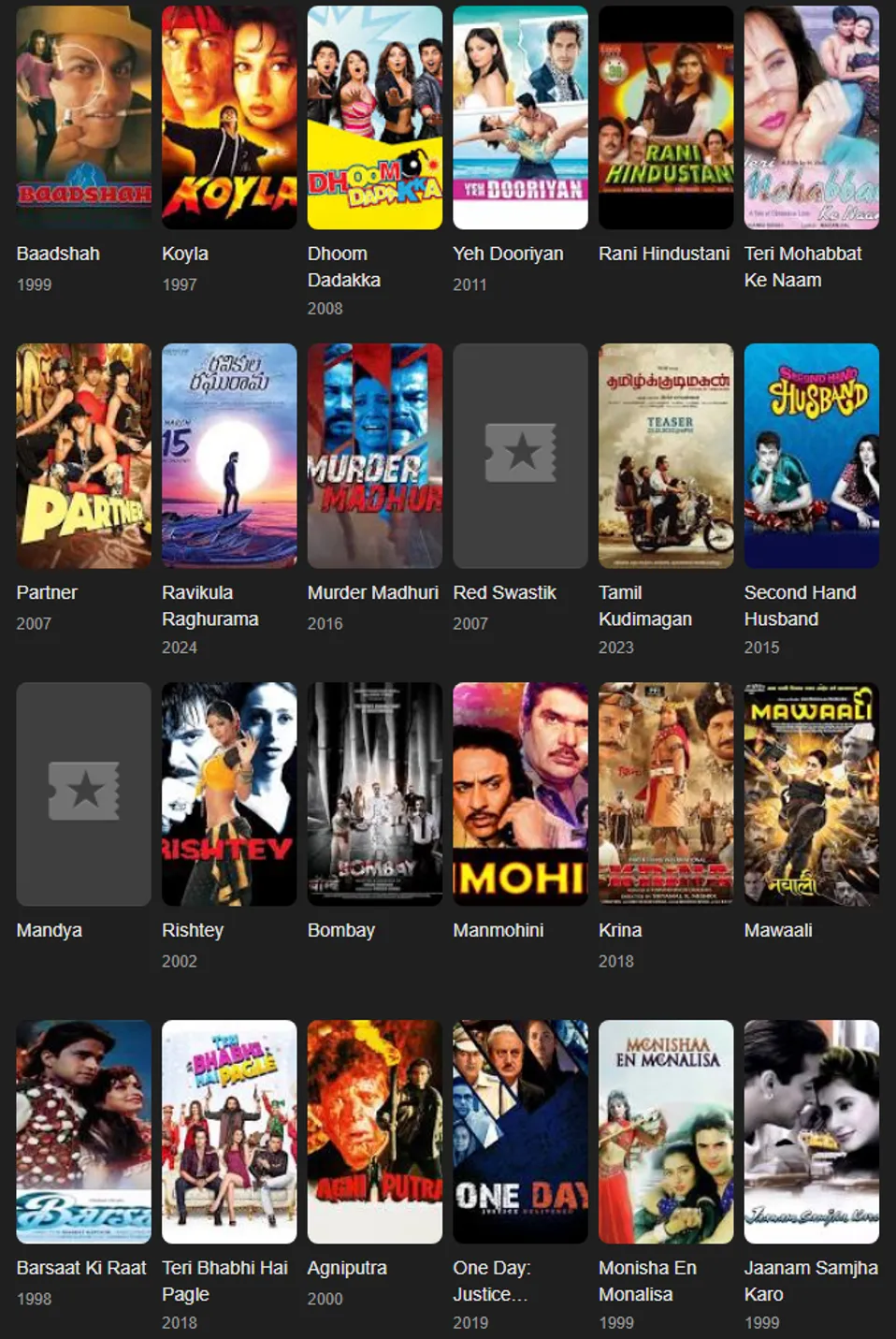896x1339 pixels.
Task: Open the Tamil Kudimagan poster
Action: click(x=666, y=456)
